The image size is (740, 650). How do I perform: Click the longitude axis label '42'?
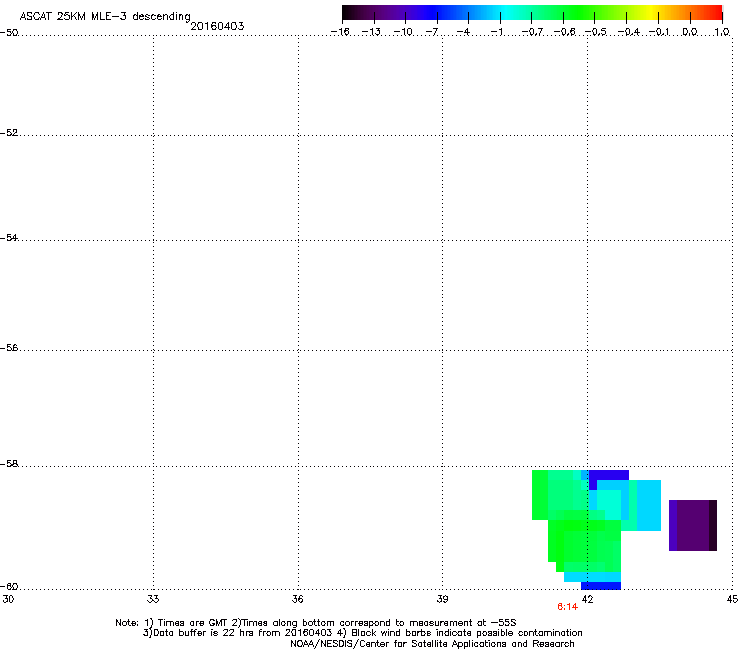pos(587,599)
